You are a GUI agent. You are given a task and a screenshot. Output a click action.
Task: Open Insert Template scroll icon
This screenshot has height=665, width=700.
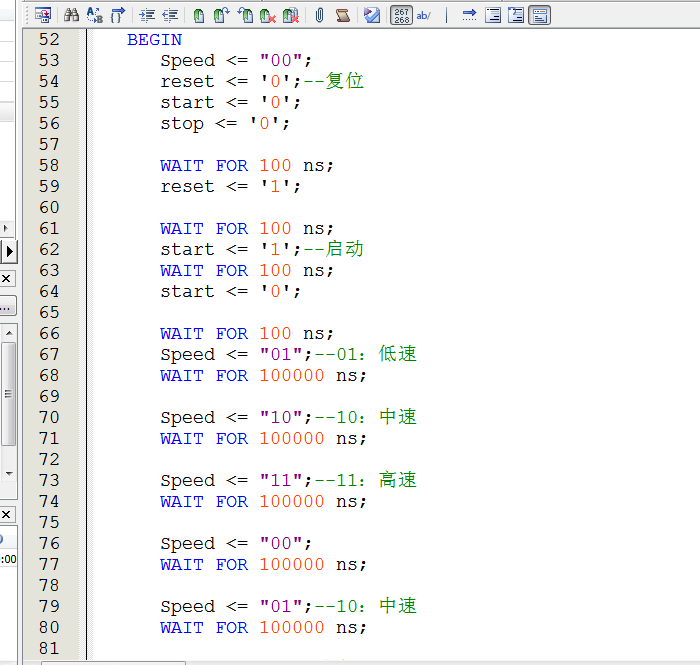[x=342, y=15]
